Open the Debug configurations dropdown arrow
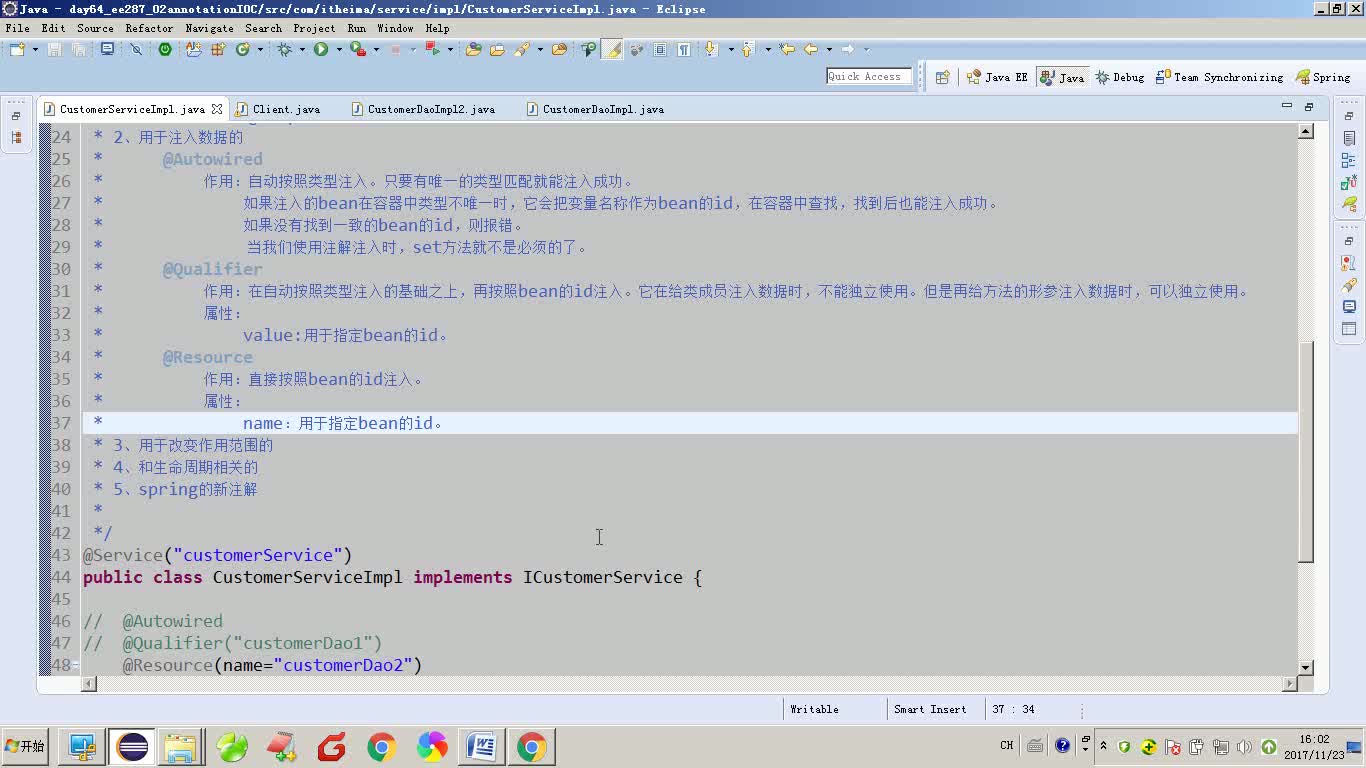Screen dimensions: 1366x768 [x=302, y=49]
